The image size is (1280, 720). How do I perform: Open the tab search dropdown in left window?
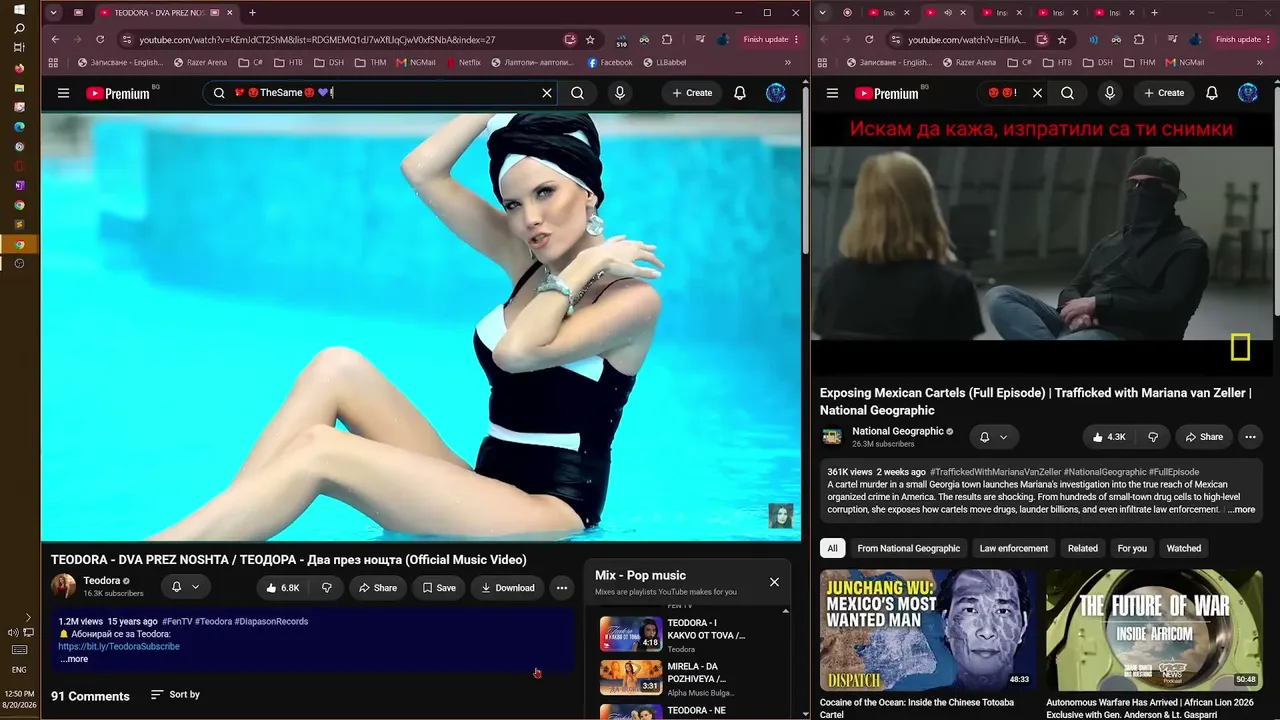(x=53, y=13)
